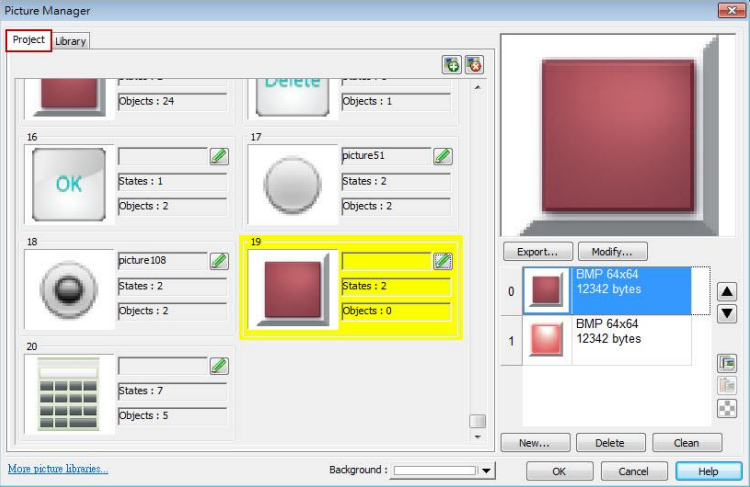Select the red square picture 19 thumbnail

coord(293,289)
